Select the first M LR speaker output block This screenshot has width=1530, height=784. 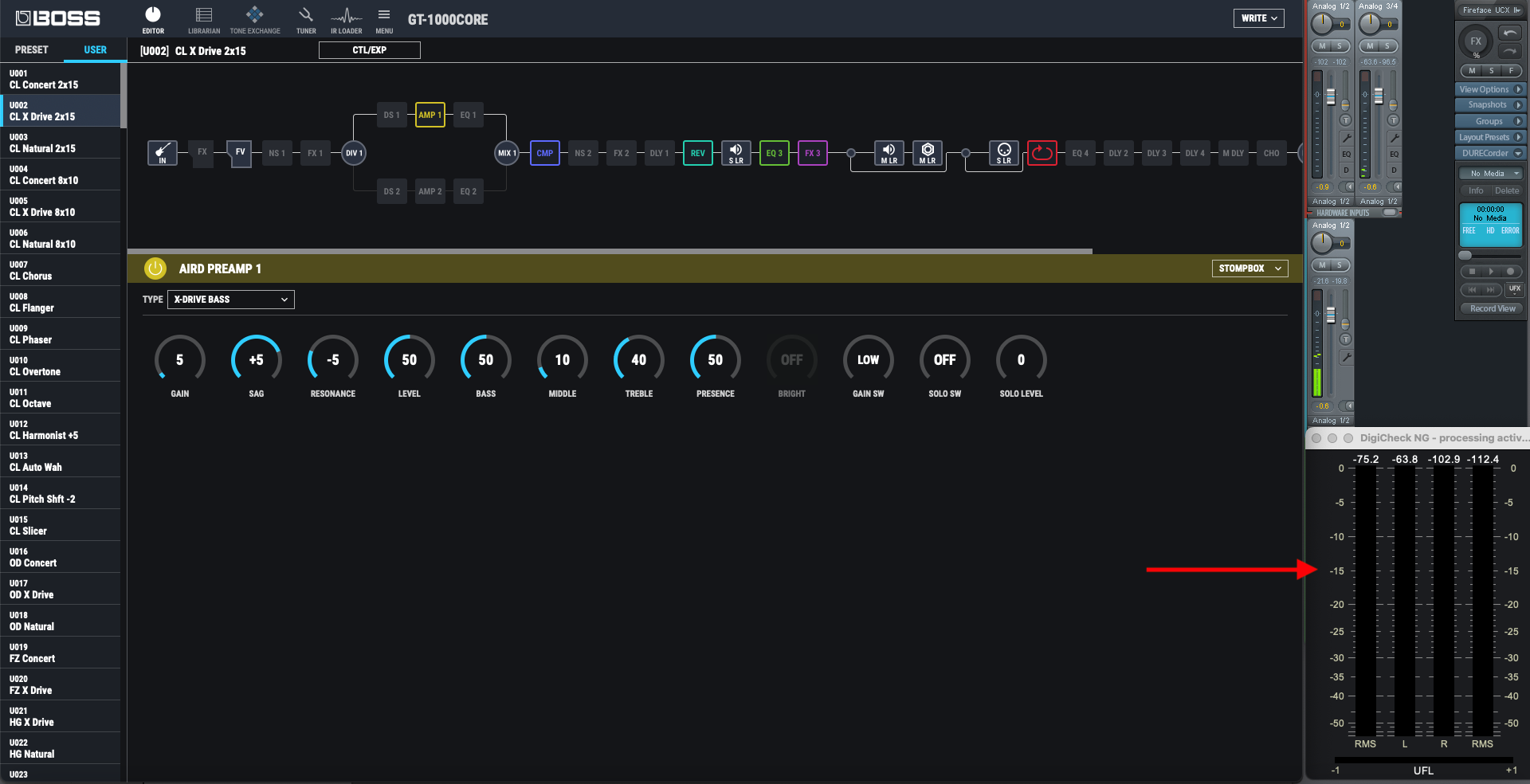(889, 153)
